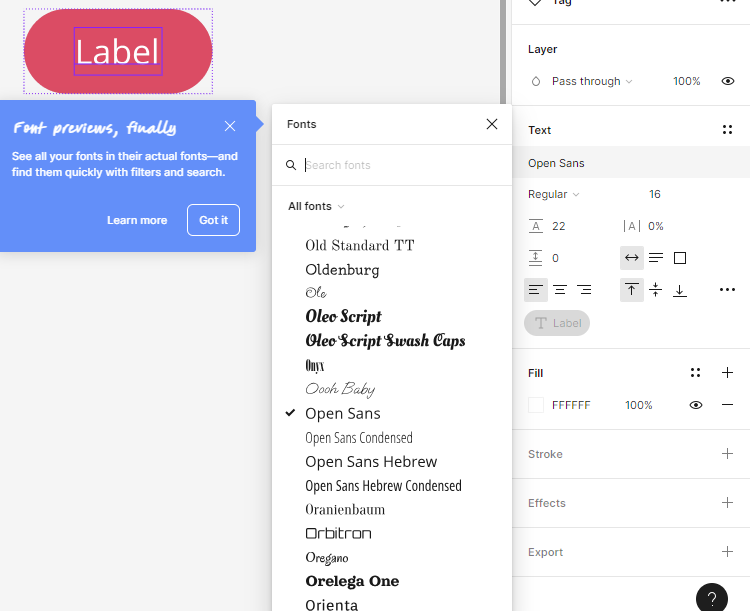
Task: Close the Fonts picker panel
Action: click(491, 124)
